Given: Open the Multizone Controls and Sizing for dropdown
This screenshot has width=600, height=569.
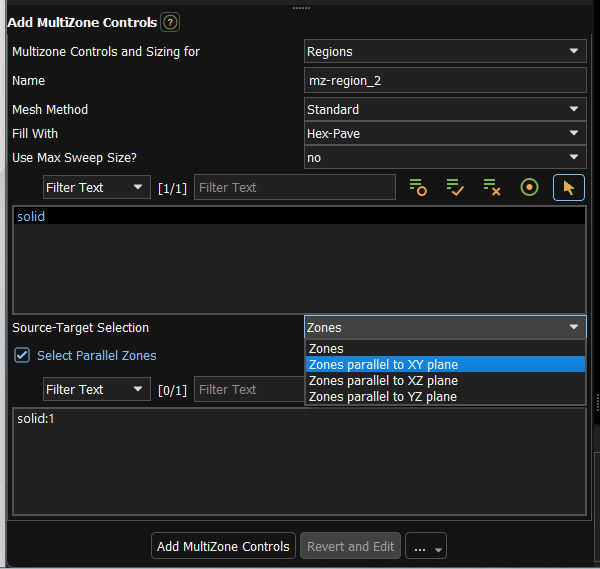Looking at the screenshot, I should [444, 51].
